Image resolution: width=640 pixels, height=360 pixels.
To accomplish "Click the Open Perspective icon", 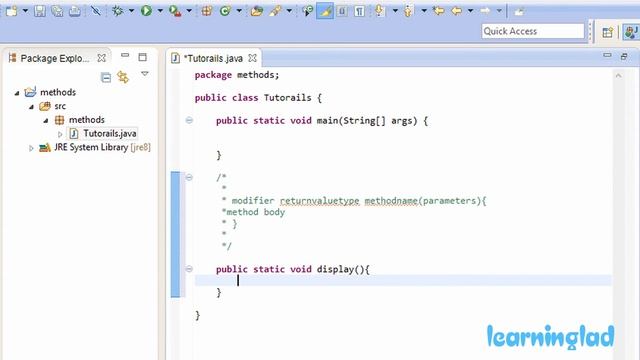I will (x=607, y=32).
